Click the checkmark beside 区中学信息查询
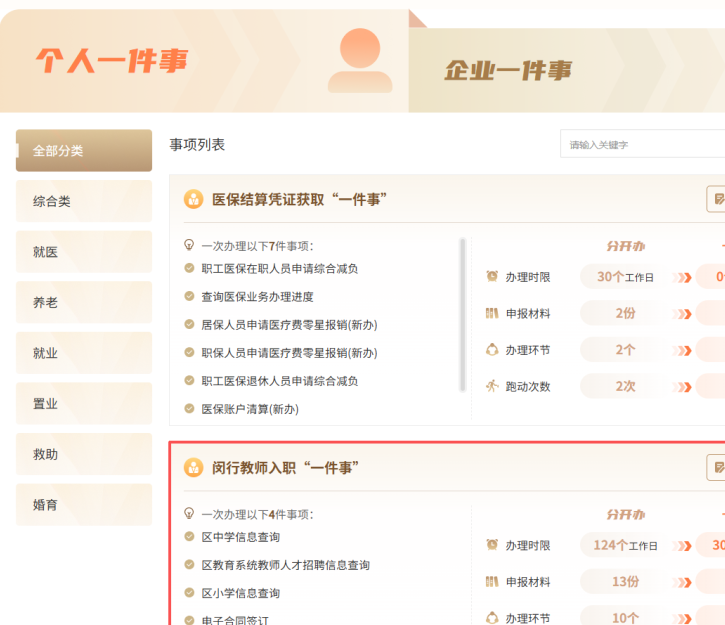725x625 pixels. 189,537
